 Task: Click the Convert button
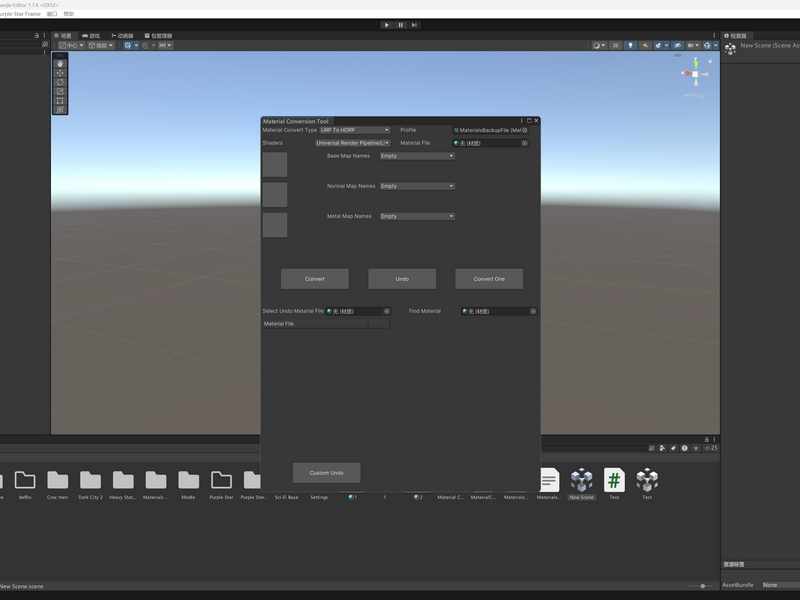click(315, 279)
